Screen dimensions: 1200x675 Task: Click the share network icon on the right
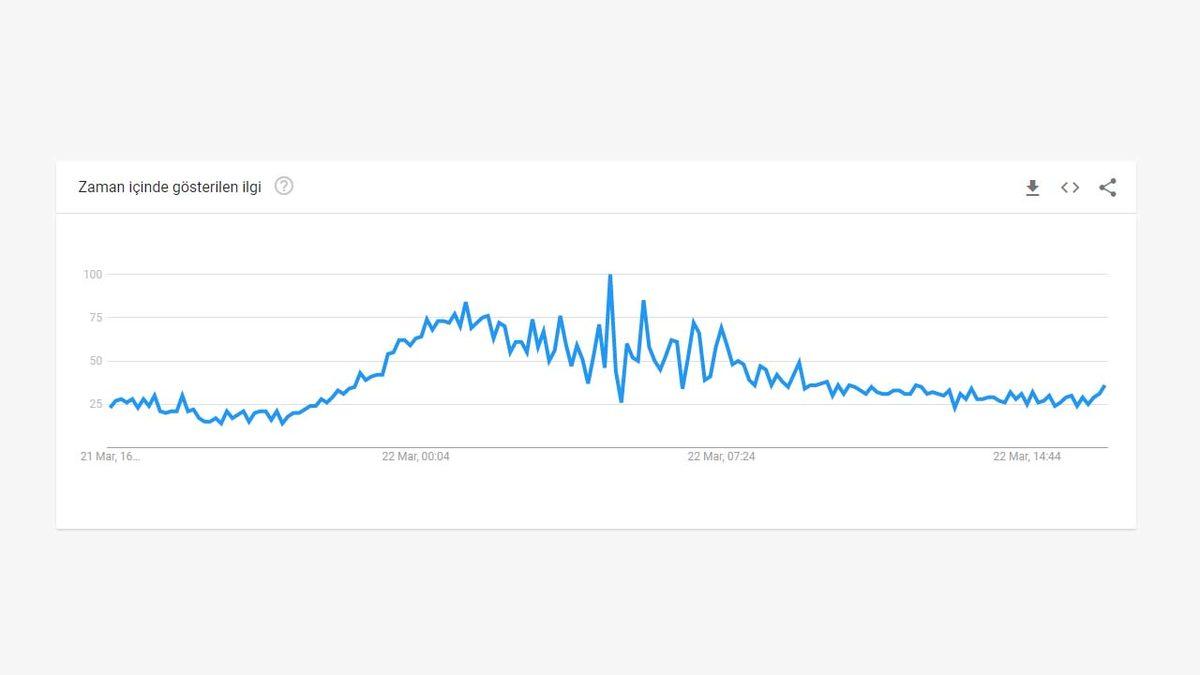[1107, 187]
